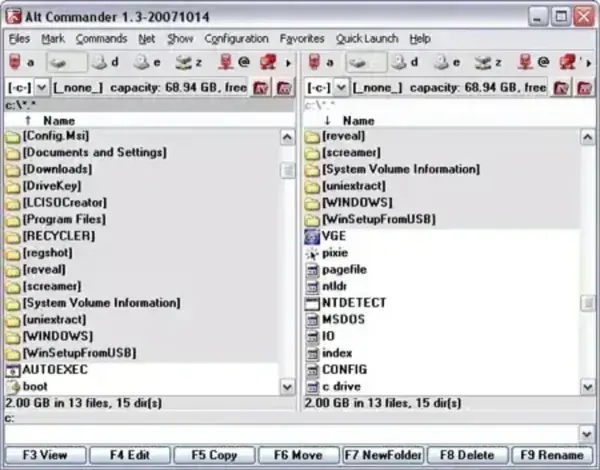Select NTDETECT file in right panel
Screen dimensions: 600x470
[x=442, y=303]
